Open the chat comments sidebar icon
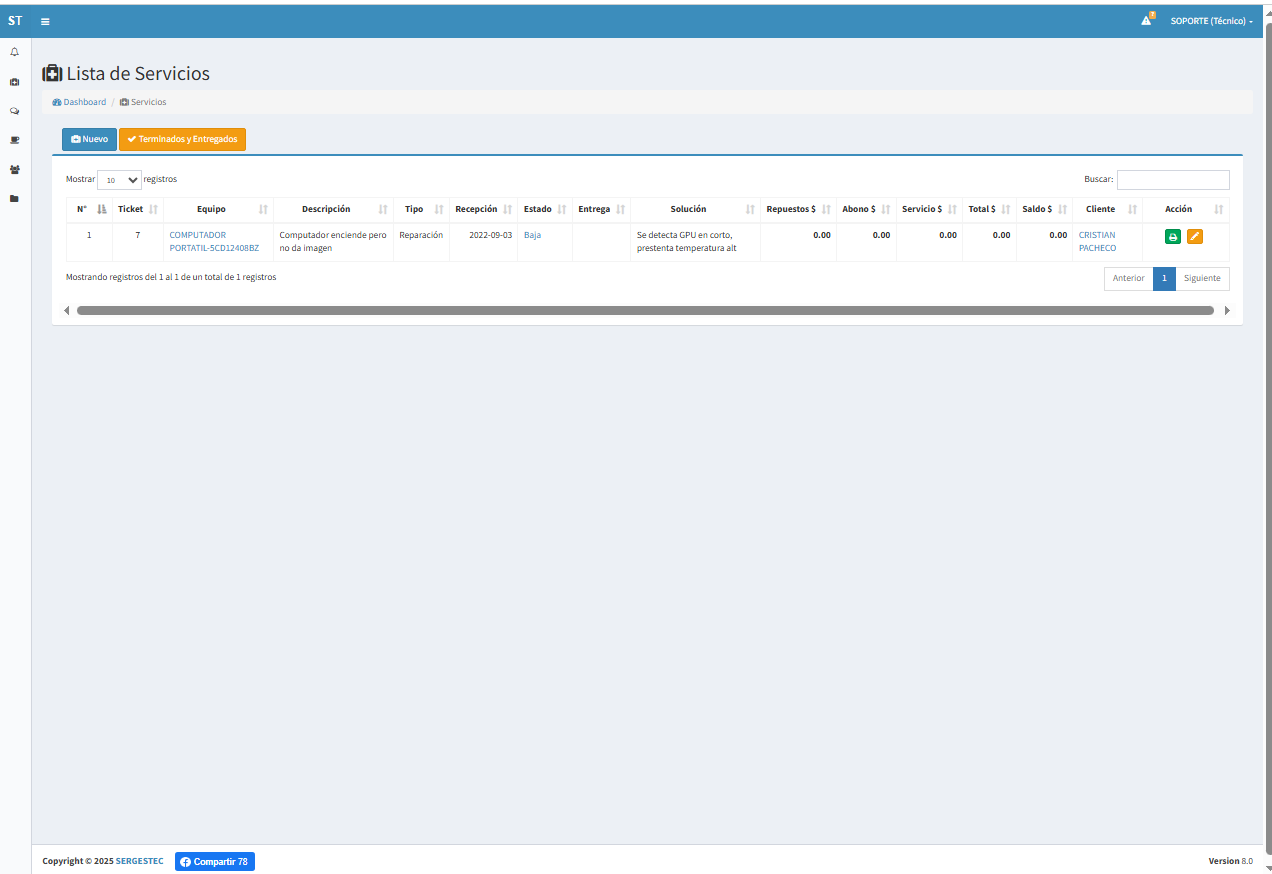The width and height of the screenshot is (1272, 874). tap(14, 111)
